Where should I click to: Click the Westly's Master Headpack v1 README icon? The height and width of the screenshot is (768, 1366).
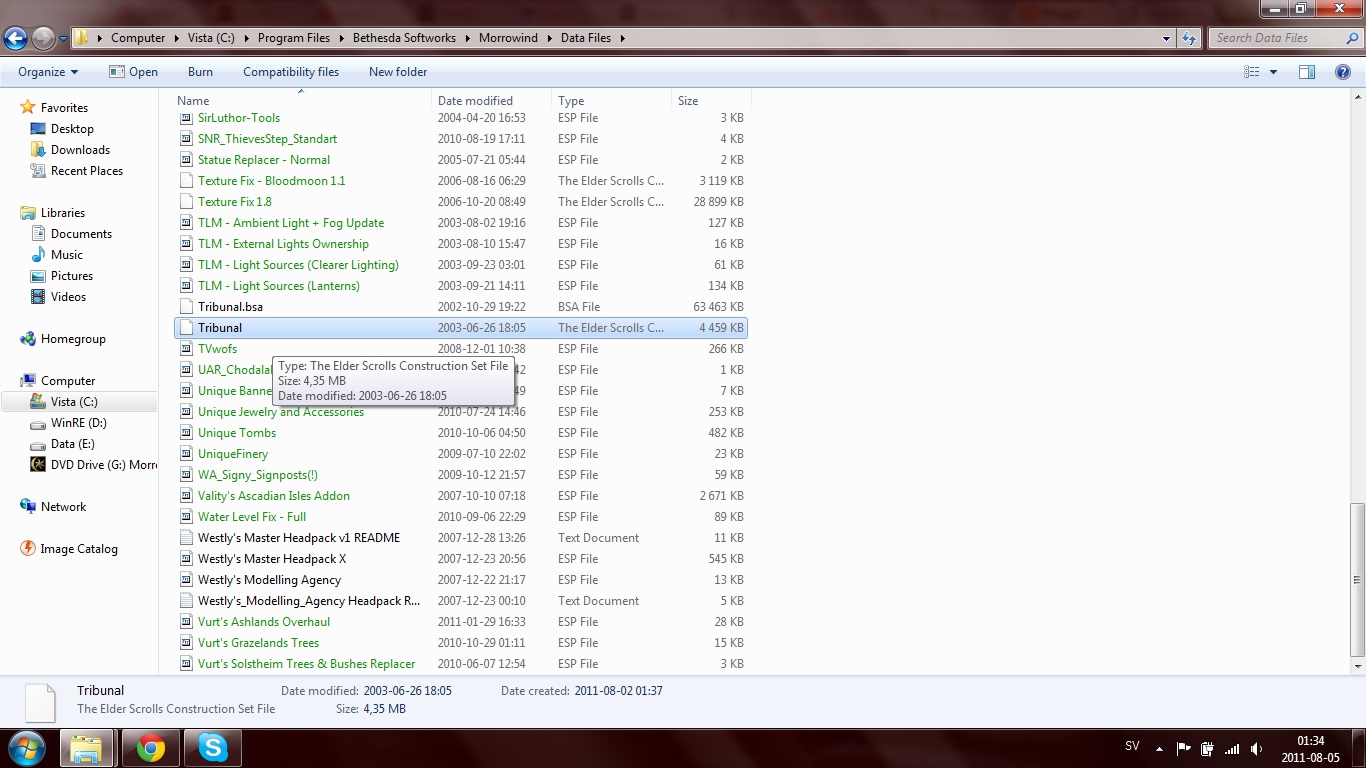coord(186,538)
